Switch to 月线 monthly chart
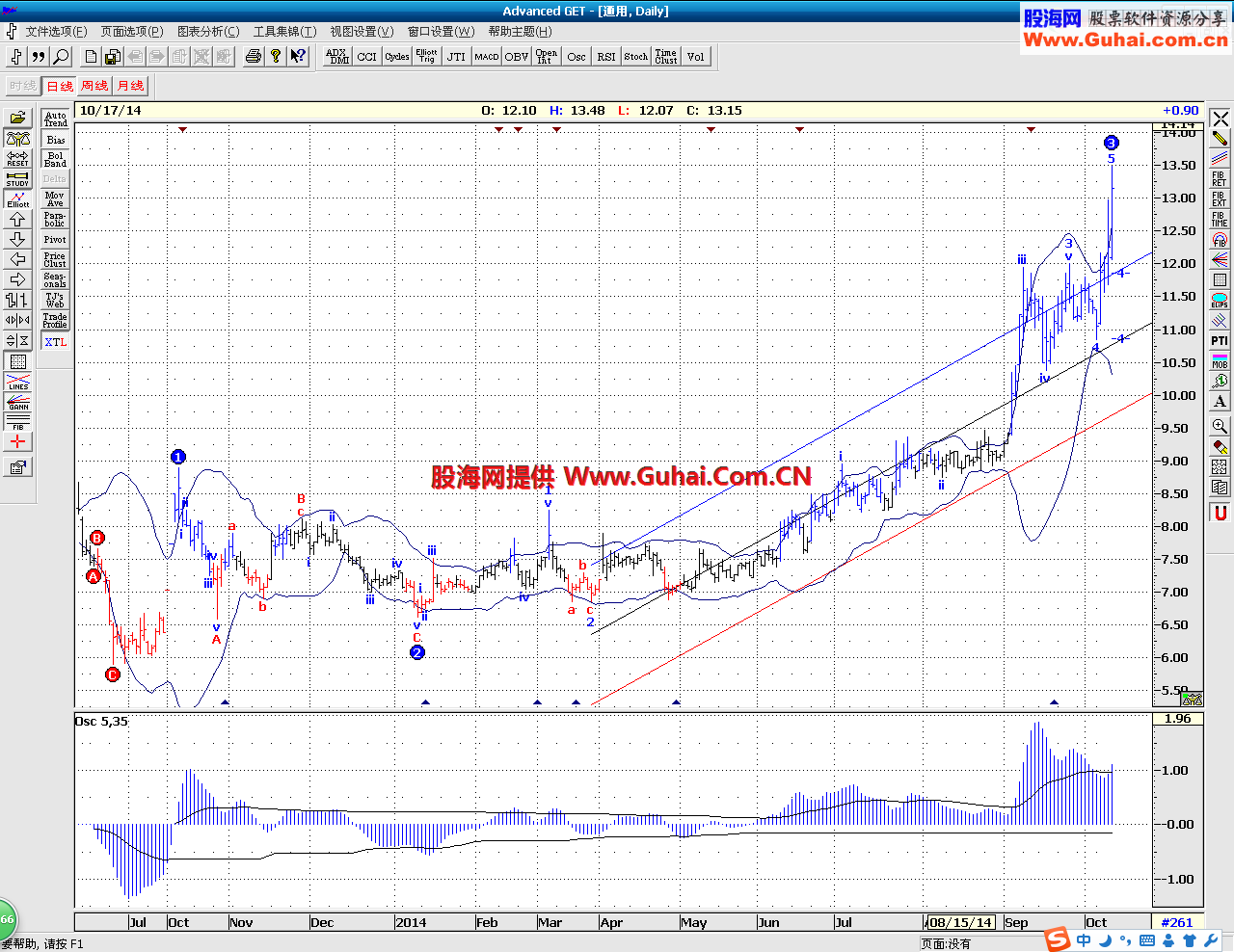 (130, 86)
